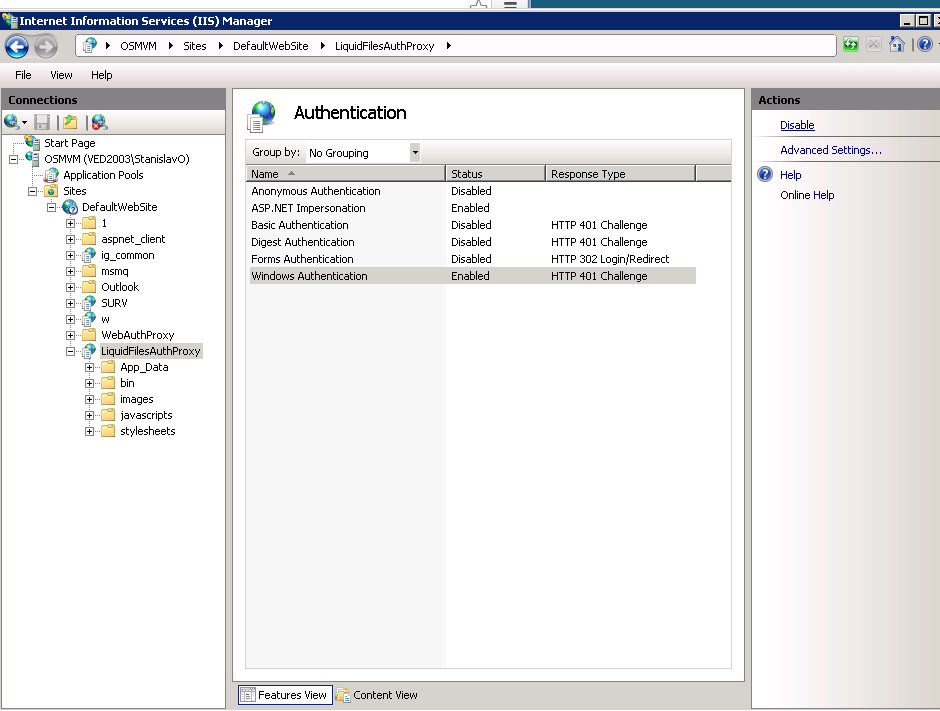
Task: Click the Create New Connection globe icon
Action: tap(12, 122)
